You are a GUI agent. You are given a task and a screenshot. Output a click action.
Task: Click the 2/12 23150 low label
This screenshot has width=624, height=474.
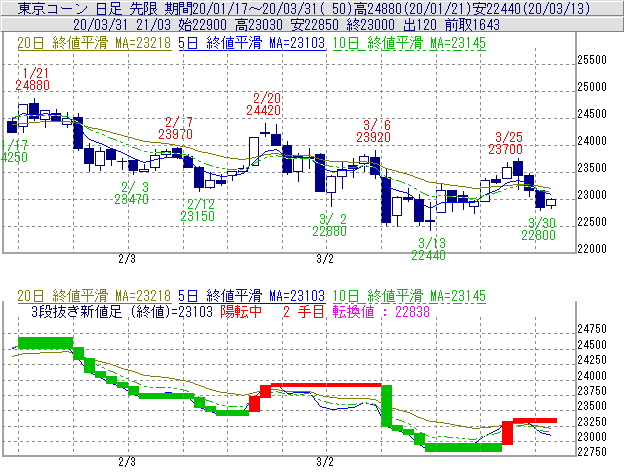tap(197, 210)
